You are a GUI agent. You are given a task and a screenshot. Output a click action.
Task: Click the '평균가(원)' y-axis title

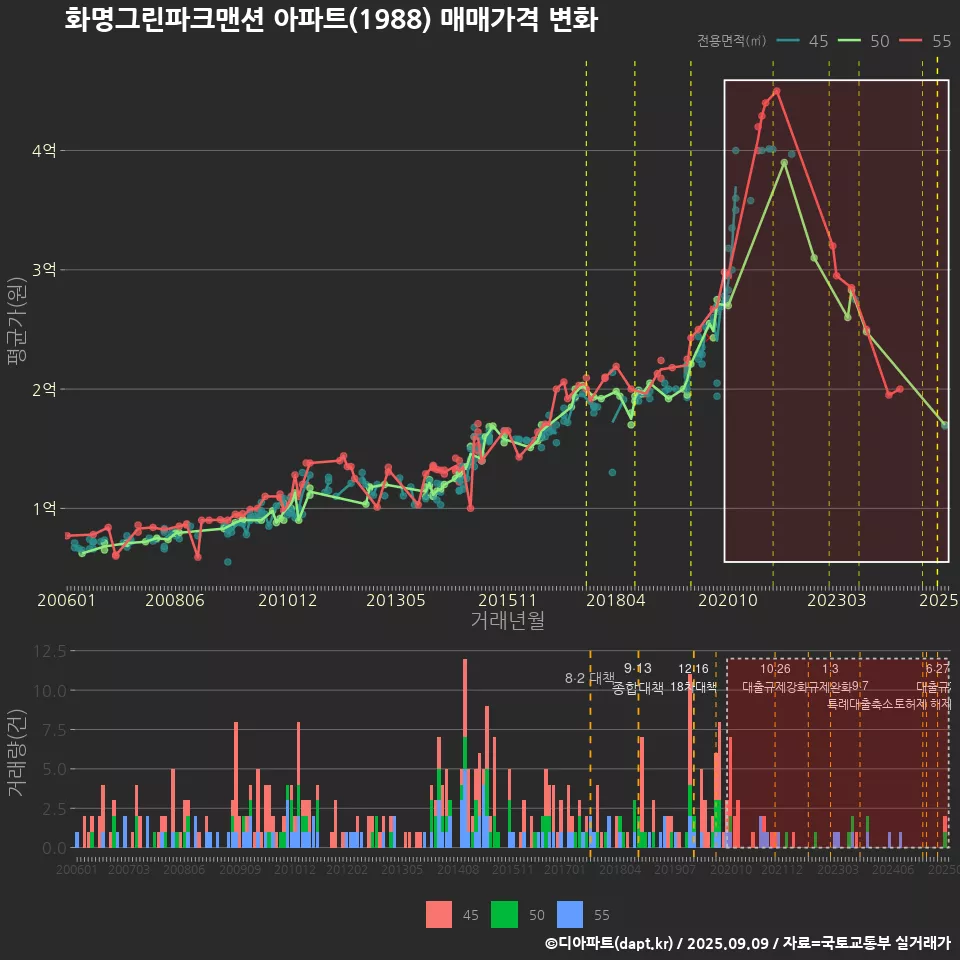tap(17, 321)
